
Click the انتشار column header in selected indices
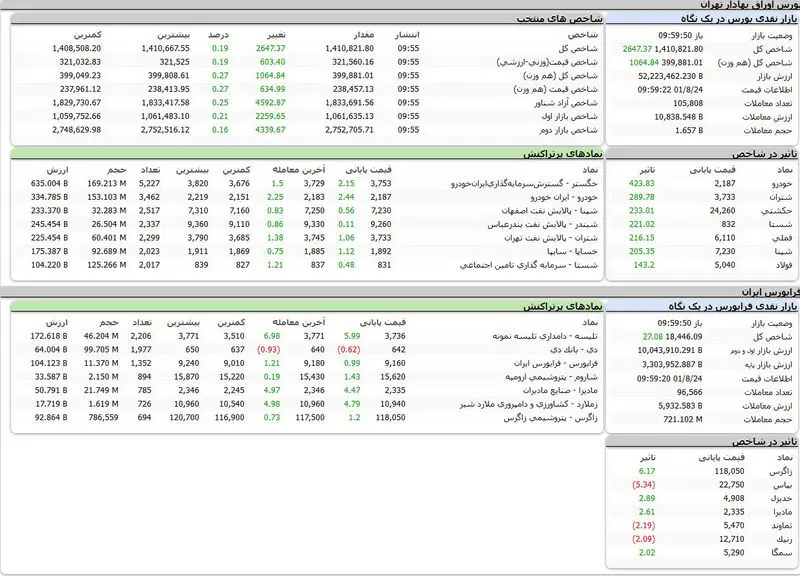407,35
